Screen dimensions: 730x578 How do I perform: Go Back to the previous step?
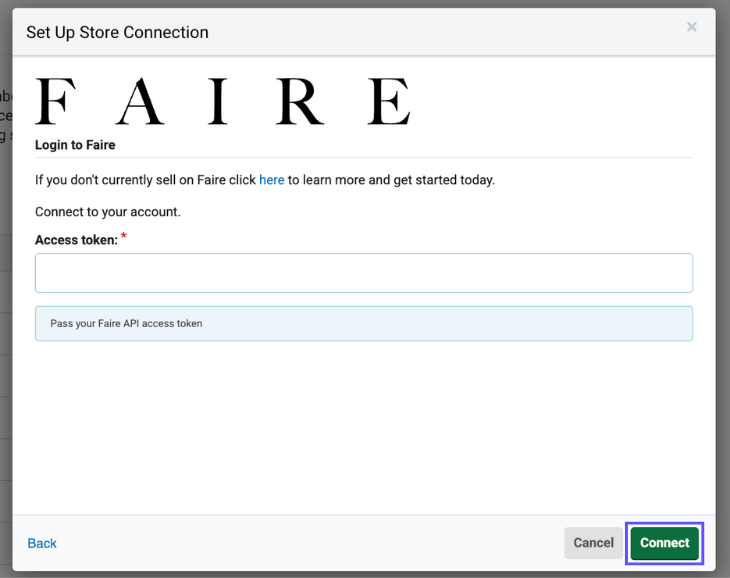pos(42,543)
